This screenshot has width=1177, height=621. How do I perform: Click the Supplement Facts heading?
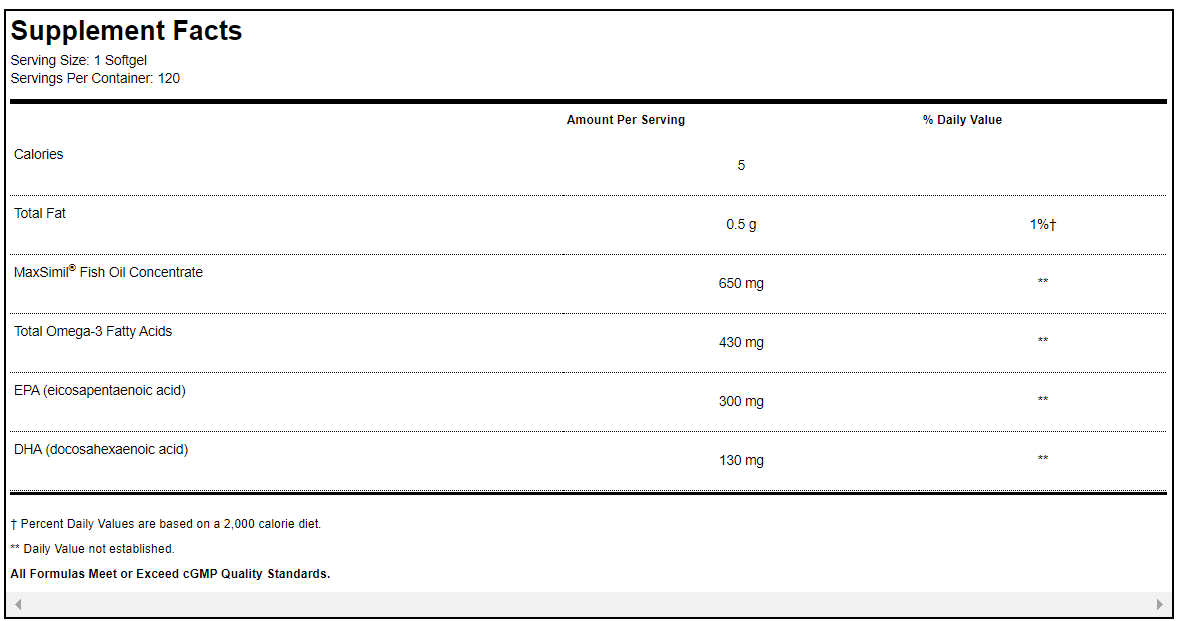click(126, 31)
